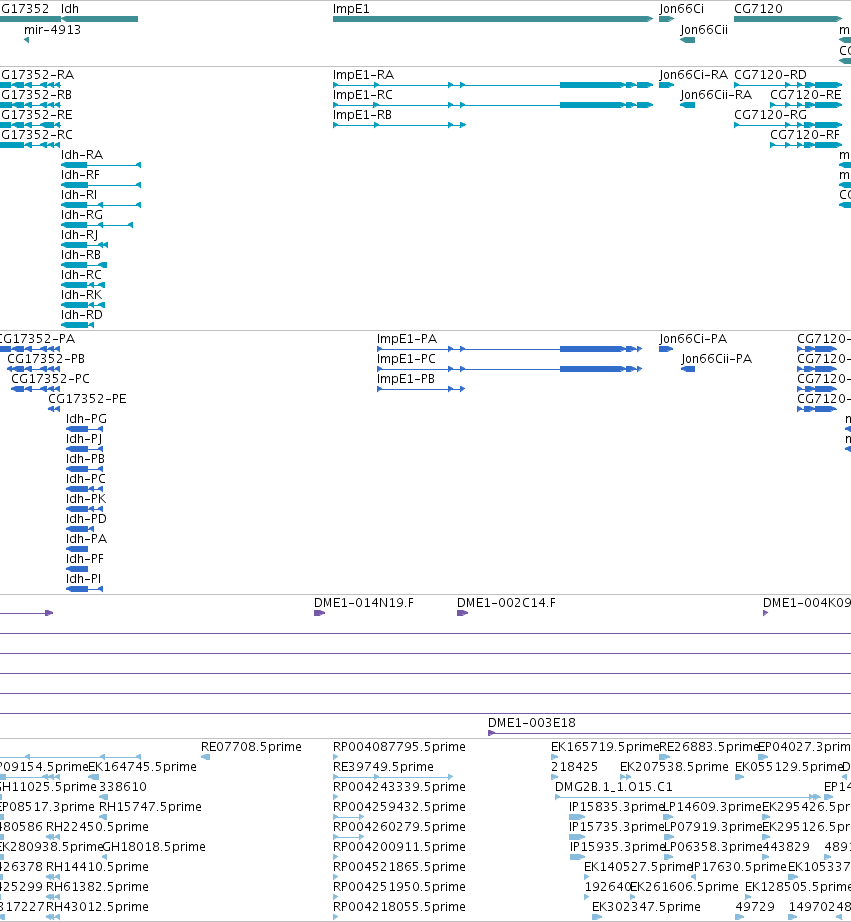Select transcript ImpE1-RC label
The image size is (851, 922).
click(x=363, y=95)
